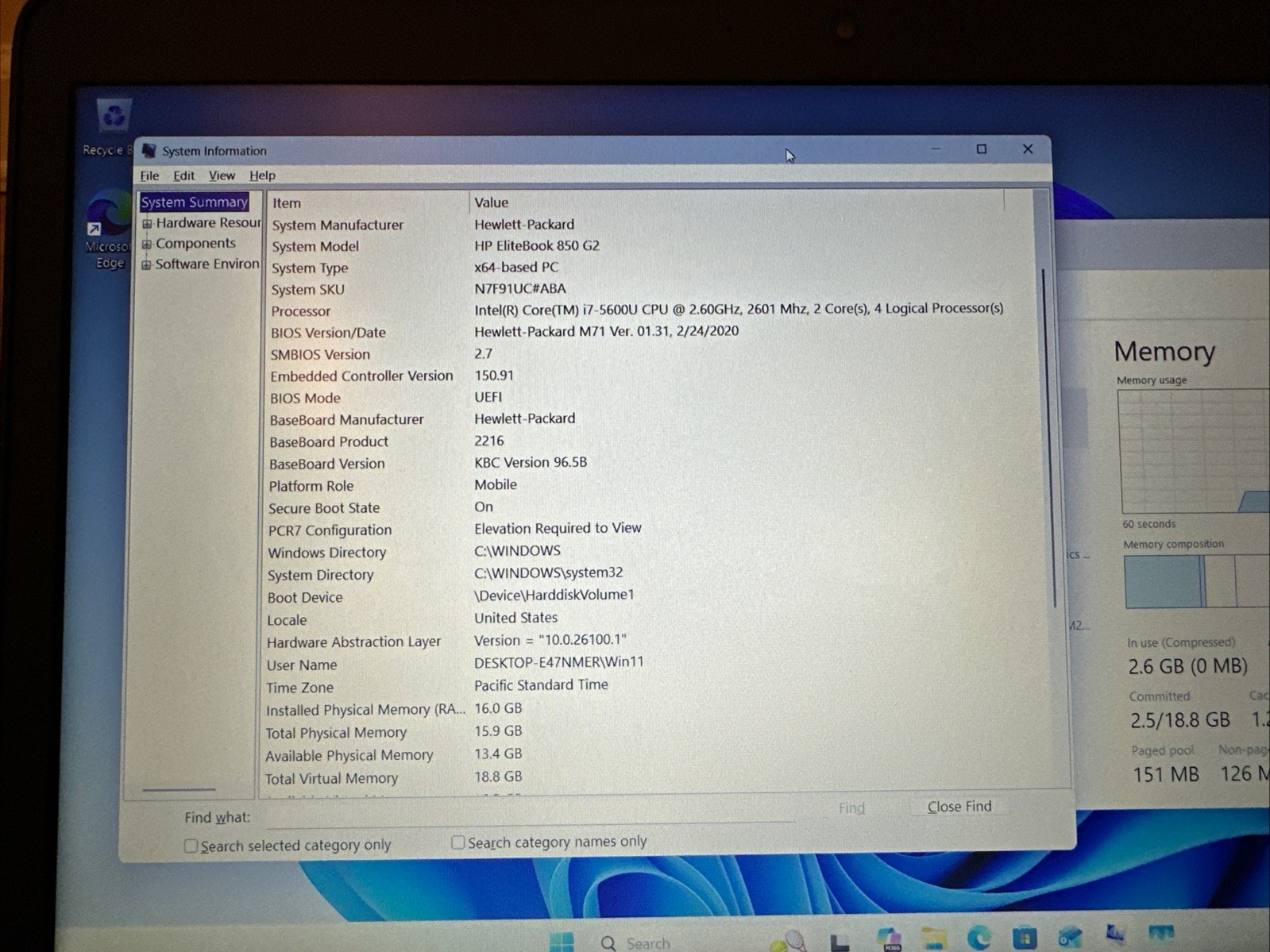The height and width of the screenshot is (952, 1270).
Task: Click the taskbar Search box
Action: (647, 942)
